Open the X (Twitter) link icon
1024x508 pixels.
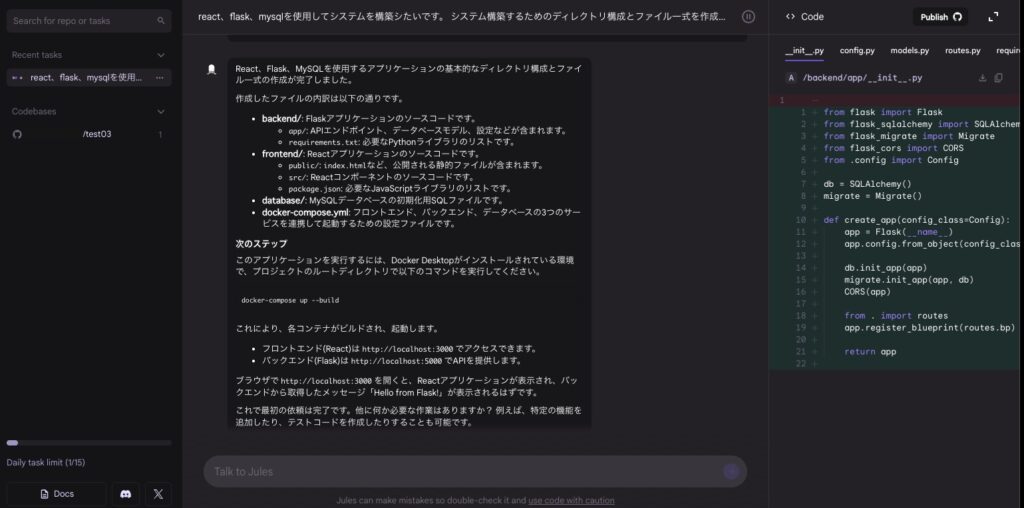coord(158,494)
